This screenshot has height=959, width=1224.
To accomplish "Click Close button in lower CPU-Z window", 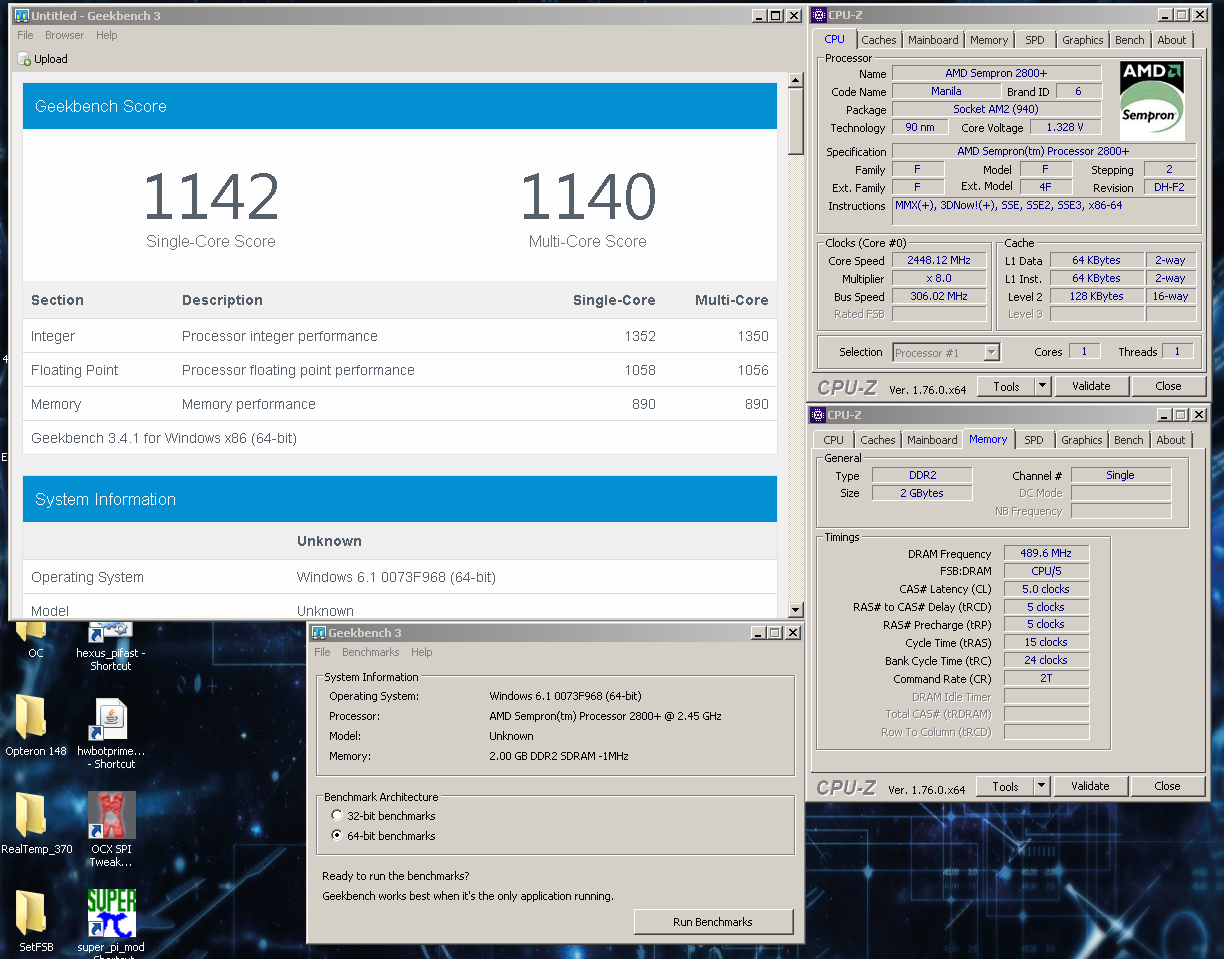I will pos(1167,786).
